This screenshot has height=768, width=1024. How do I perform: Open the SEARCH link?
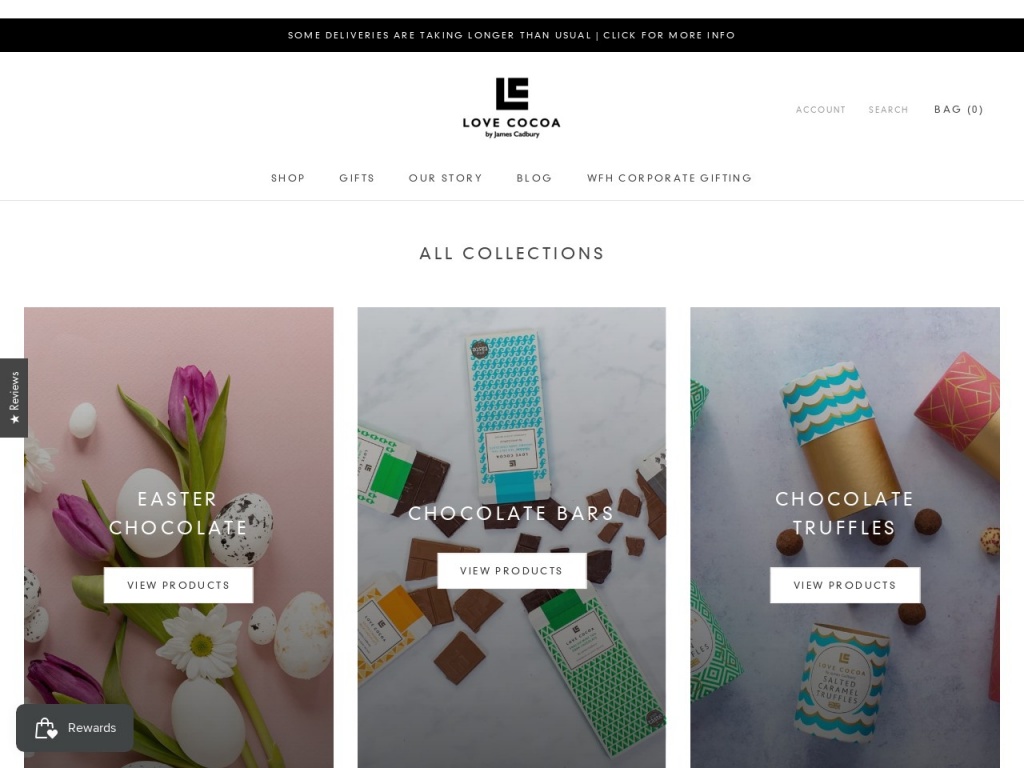pyautogui.click(x=888, y=110)
